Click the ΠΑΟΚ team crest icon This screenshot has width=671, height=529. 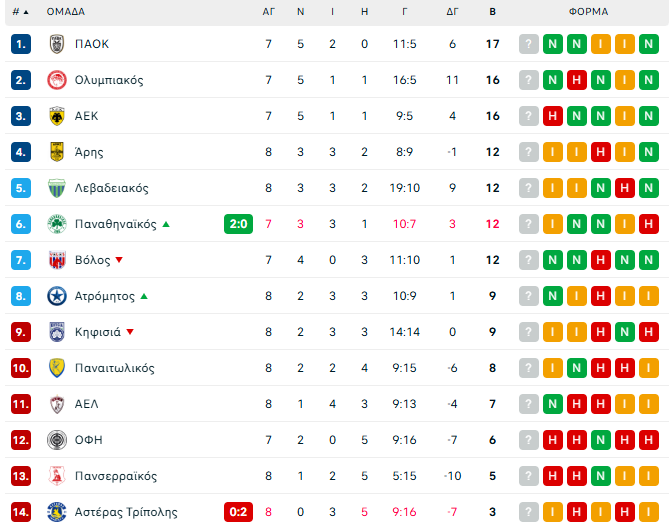click(x=57, y=44)
